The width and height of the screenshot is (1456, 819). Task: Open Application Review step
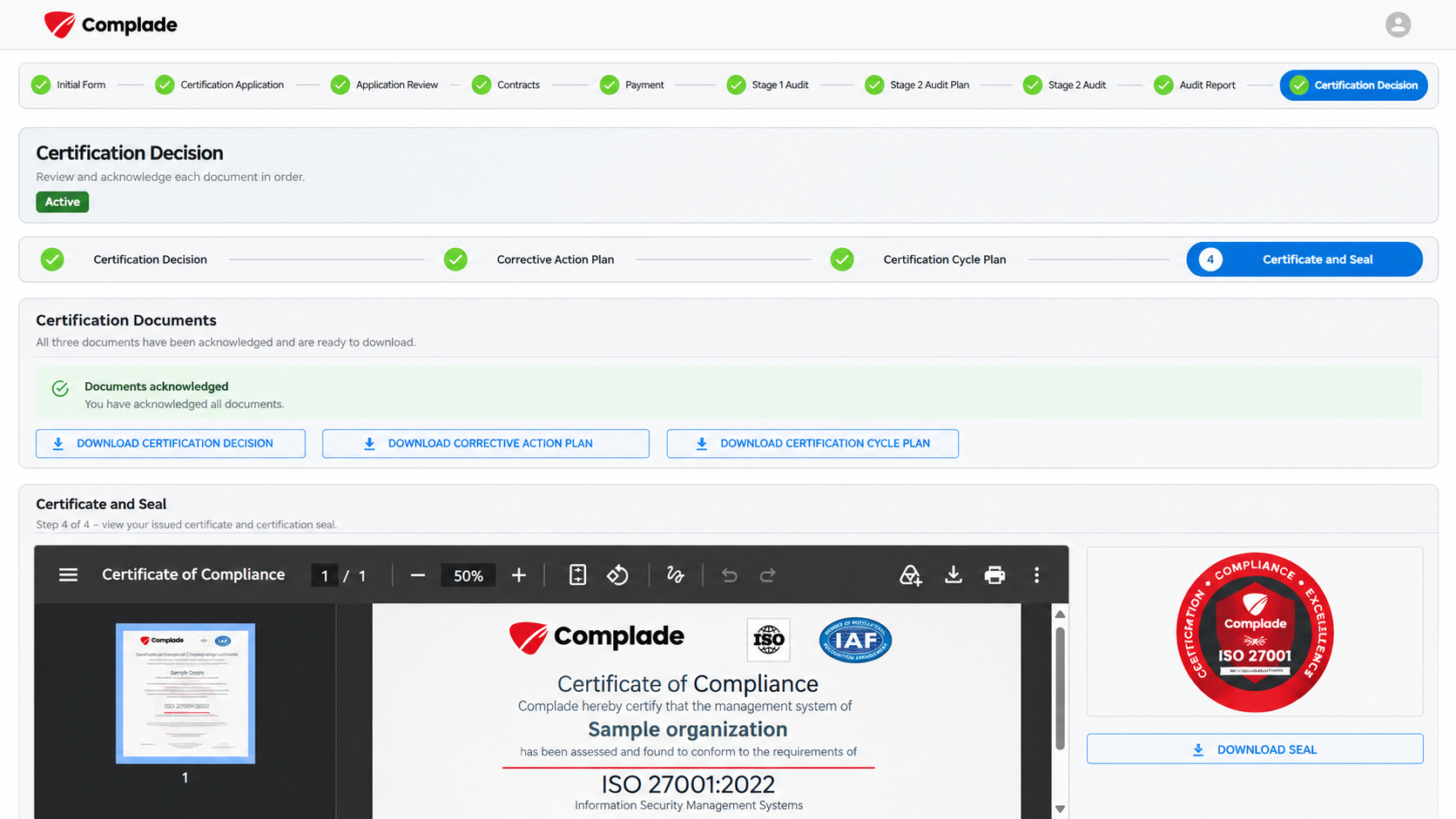[384, 84]
